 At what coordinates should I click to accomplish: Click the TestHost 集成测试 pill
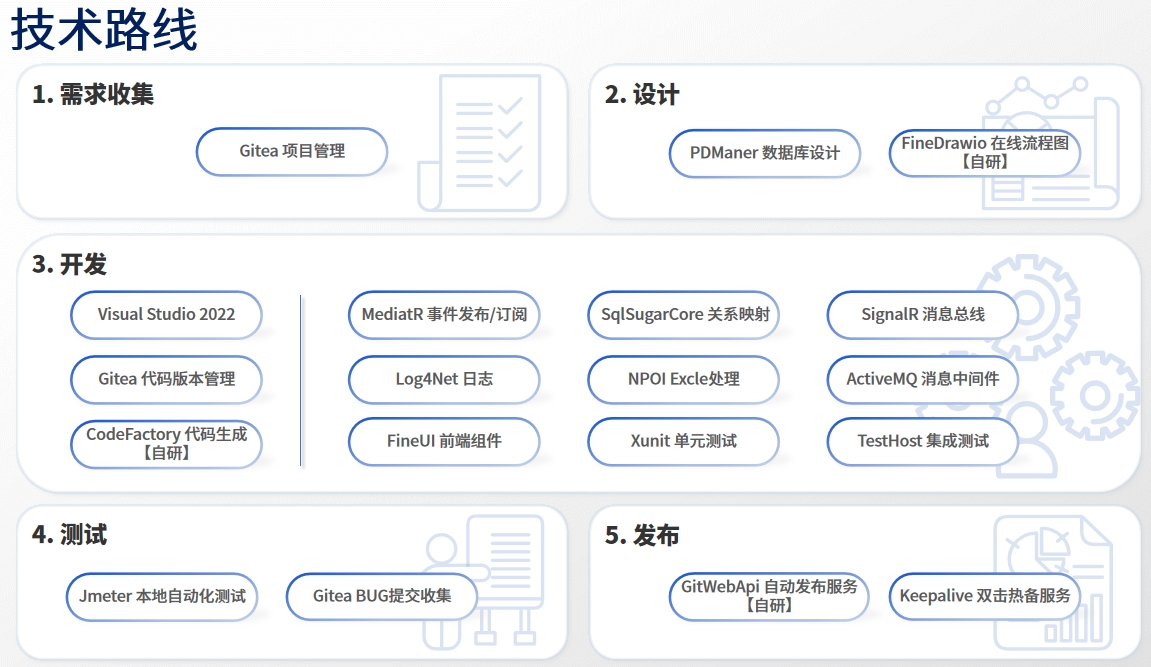coord(923,442)
